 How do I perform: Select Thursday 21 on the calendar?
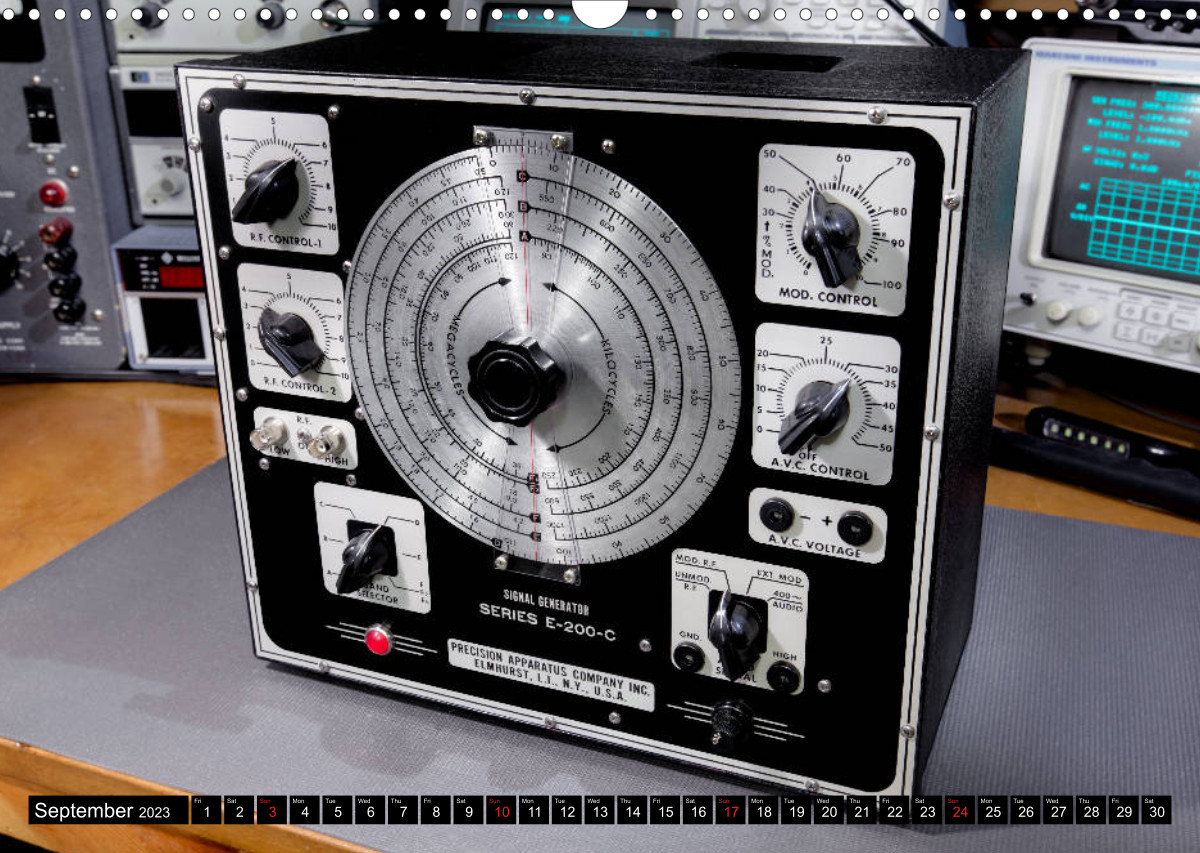click(x=862, y=811)
